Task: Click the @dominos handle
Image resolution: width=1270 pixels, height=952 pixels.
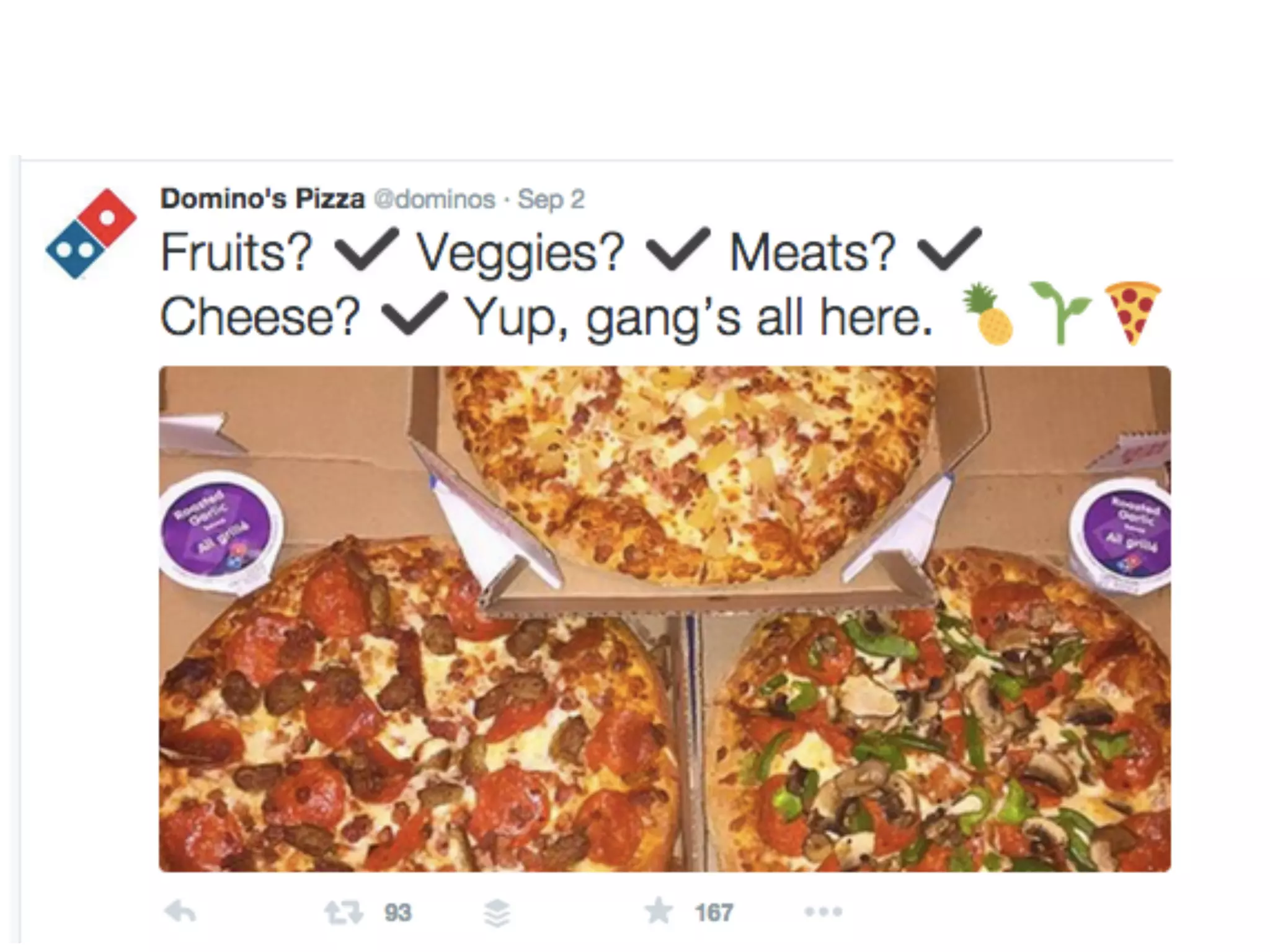Action: coord(435,200)
